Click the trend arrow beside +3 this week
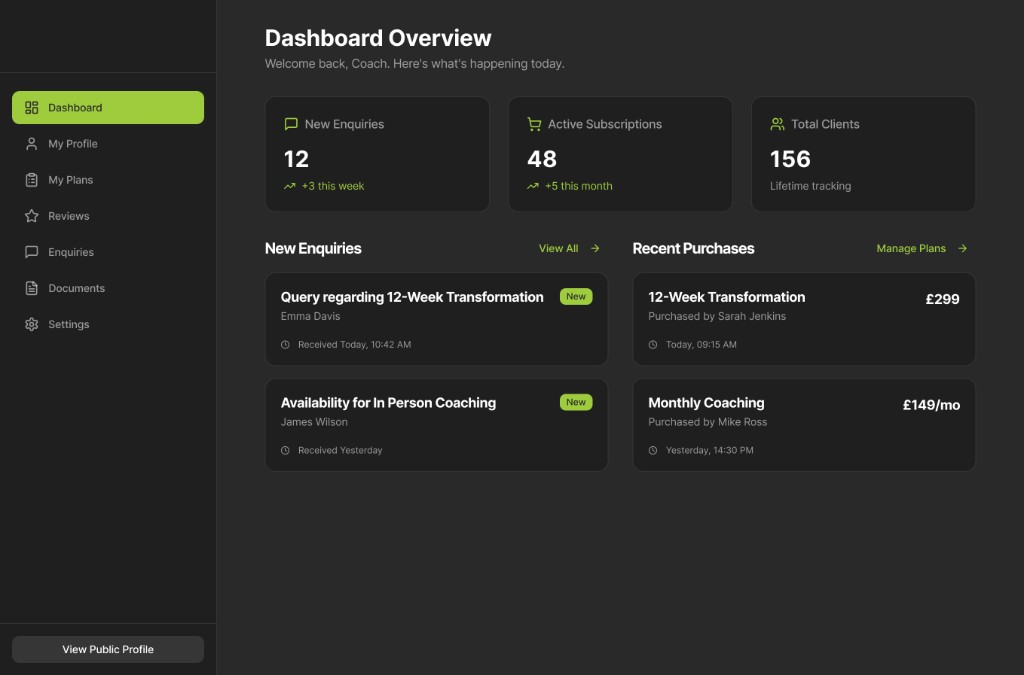This screenshot has height=675, width=1024. [289, 186]
